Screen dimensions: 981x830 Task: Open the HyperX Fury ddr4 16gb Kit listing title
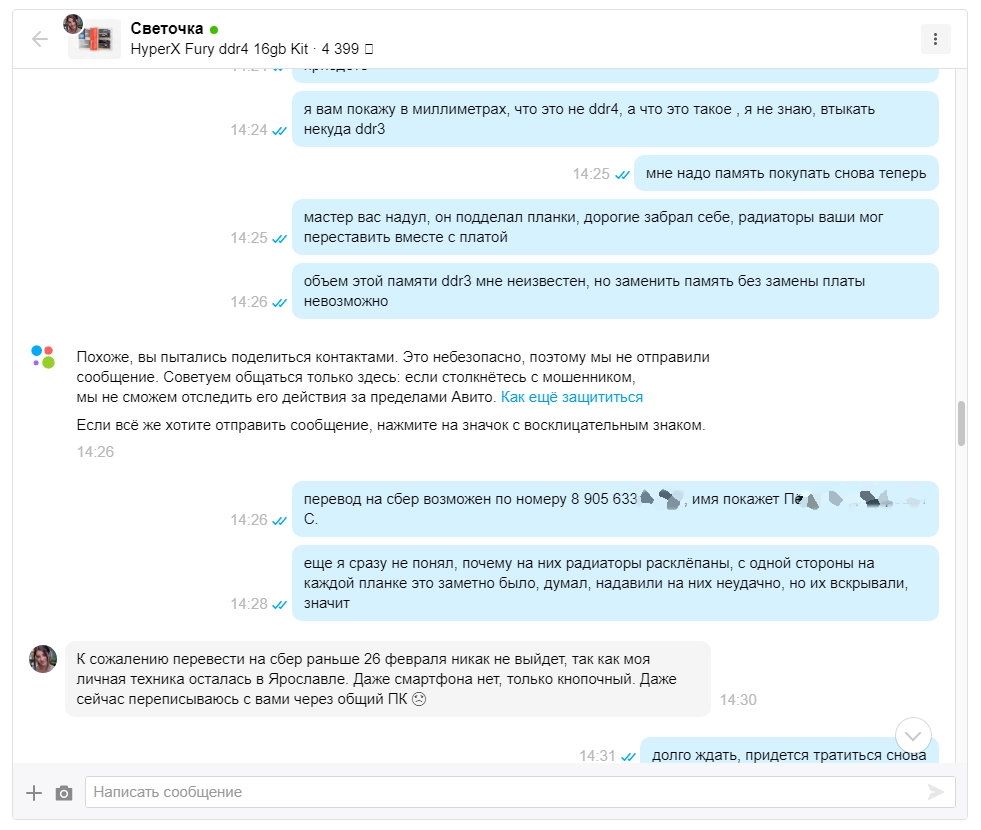pos(219,49)
